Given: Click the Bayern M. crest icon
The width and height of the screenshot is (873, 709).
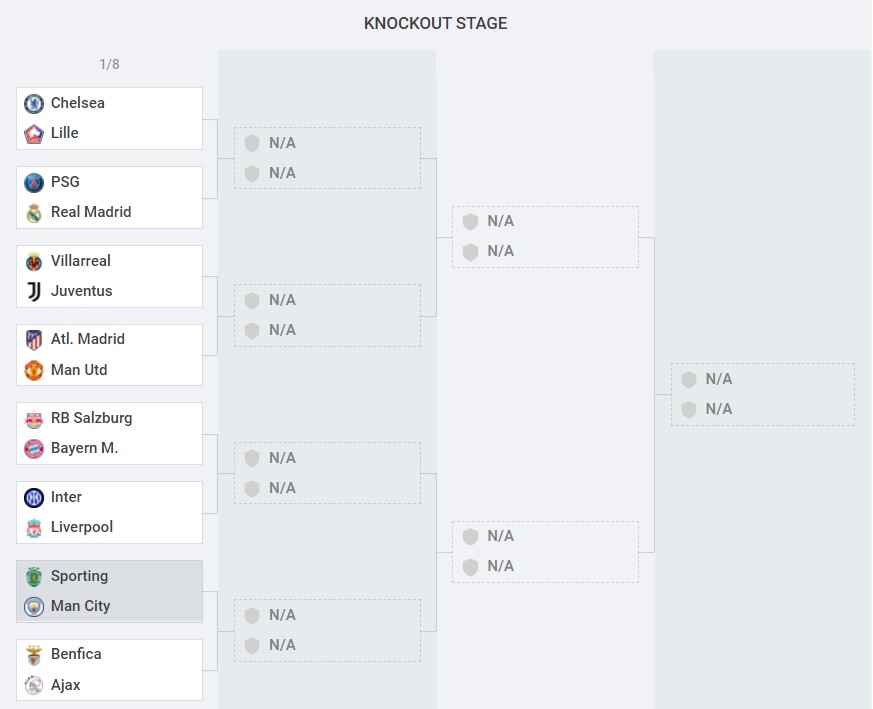Looking at the screenshot, I should tap(34, 449).
